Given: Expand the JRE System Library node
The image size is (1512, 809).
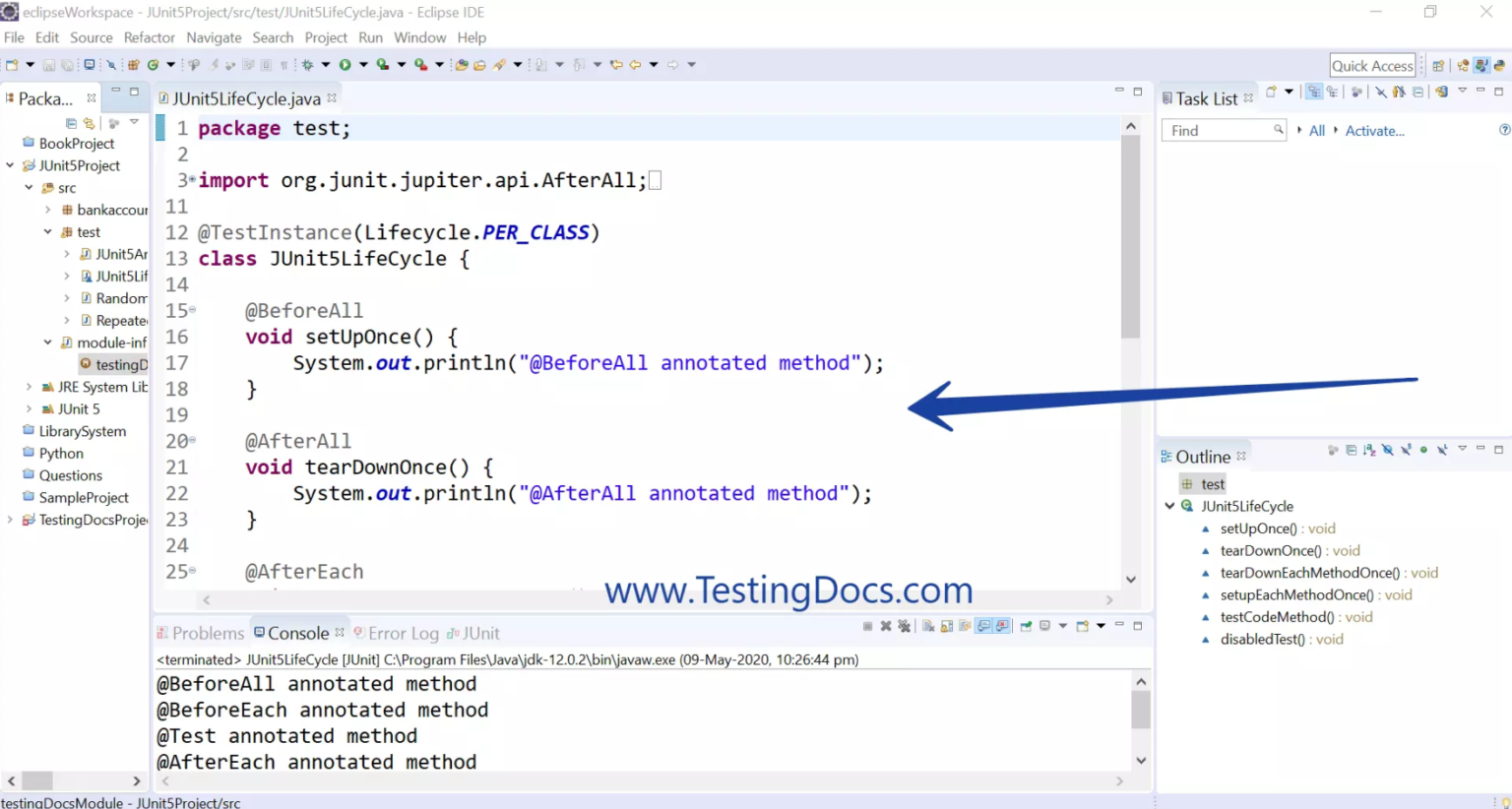Looking at the screenshot, I should pyautogui.click(x=29, y=387).
